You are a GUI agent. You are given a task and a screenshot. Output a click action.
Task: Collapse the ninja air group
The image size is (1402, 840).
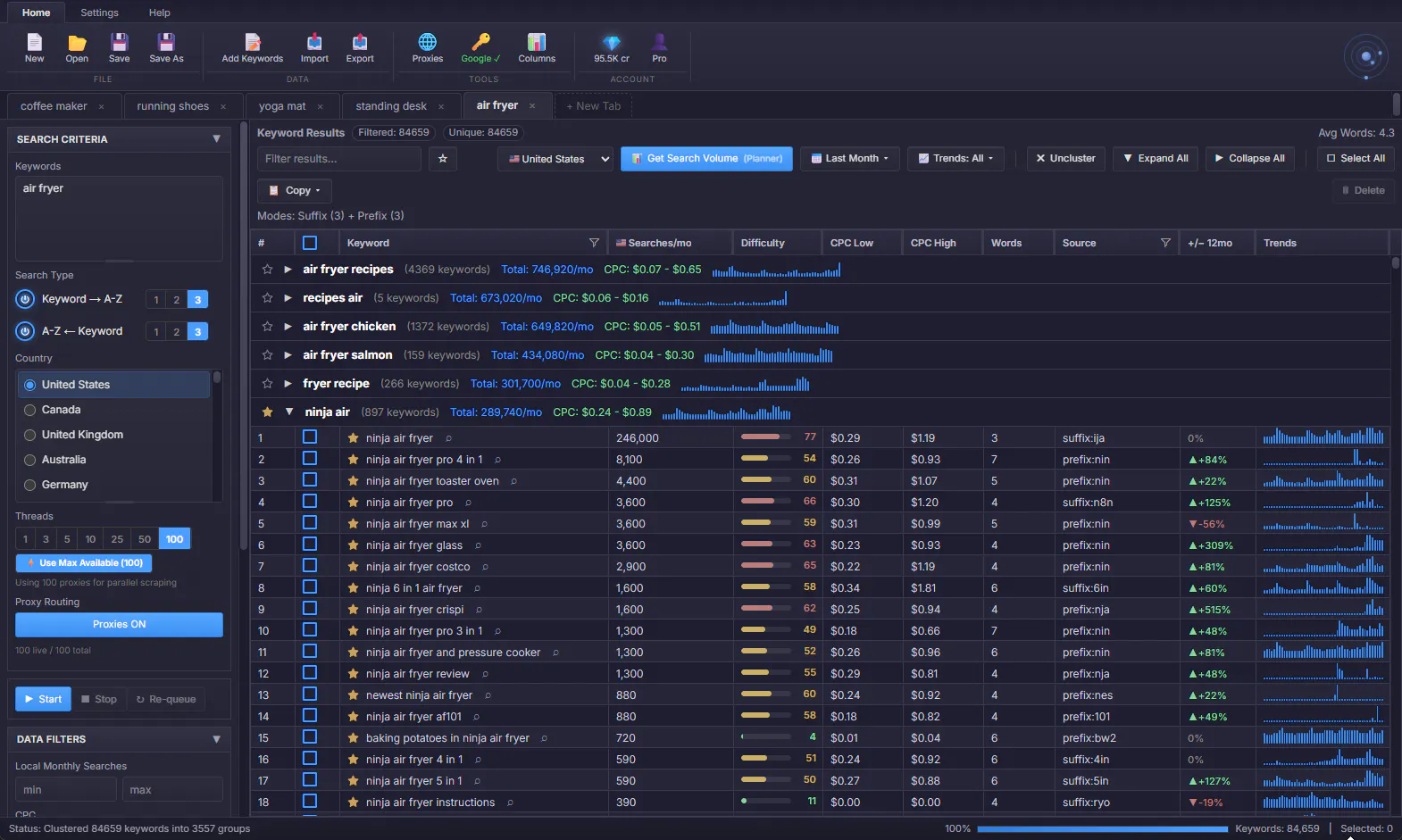[x=289, y=412]
